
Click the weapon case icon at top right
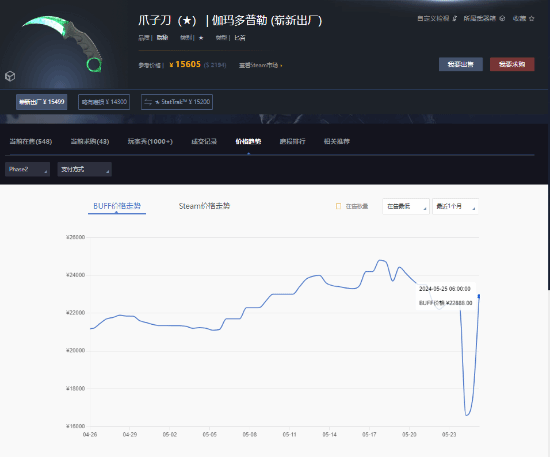click(502, 18)
